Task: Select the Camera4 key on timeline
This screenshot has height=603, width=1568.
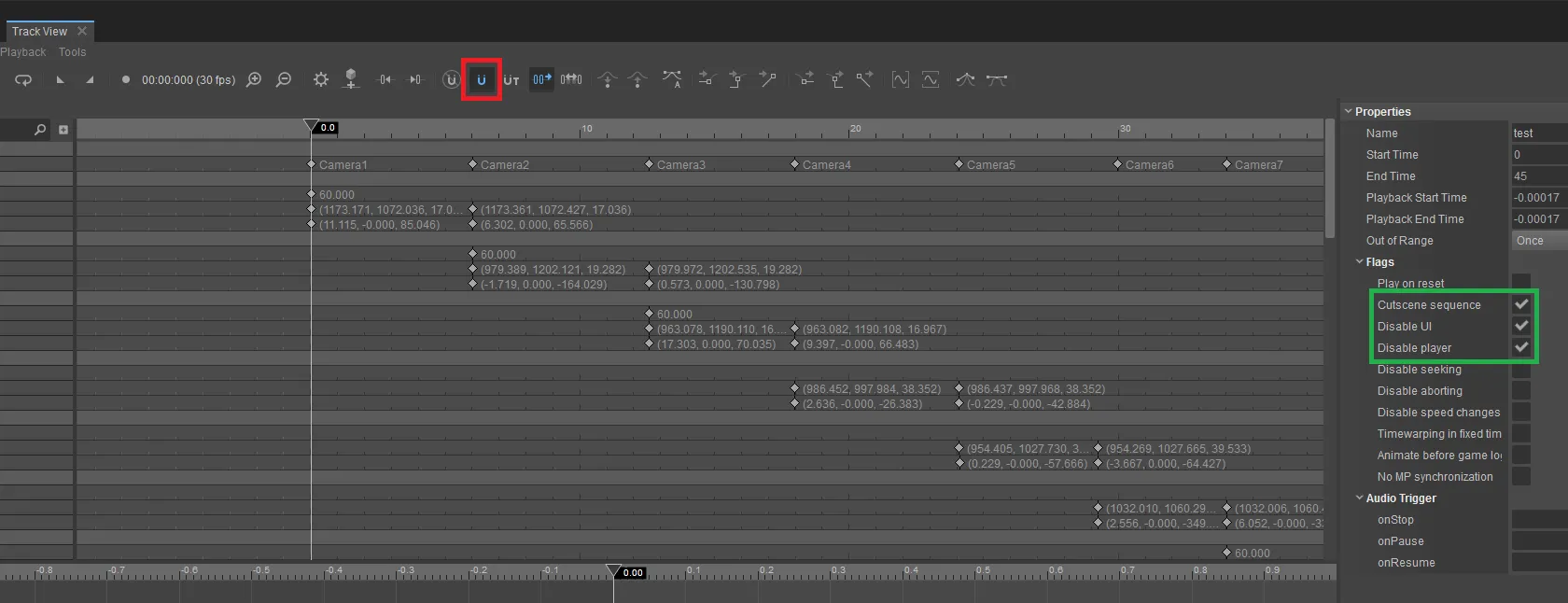Action: tap(795, 164)
